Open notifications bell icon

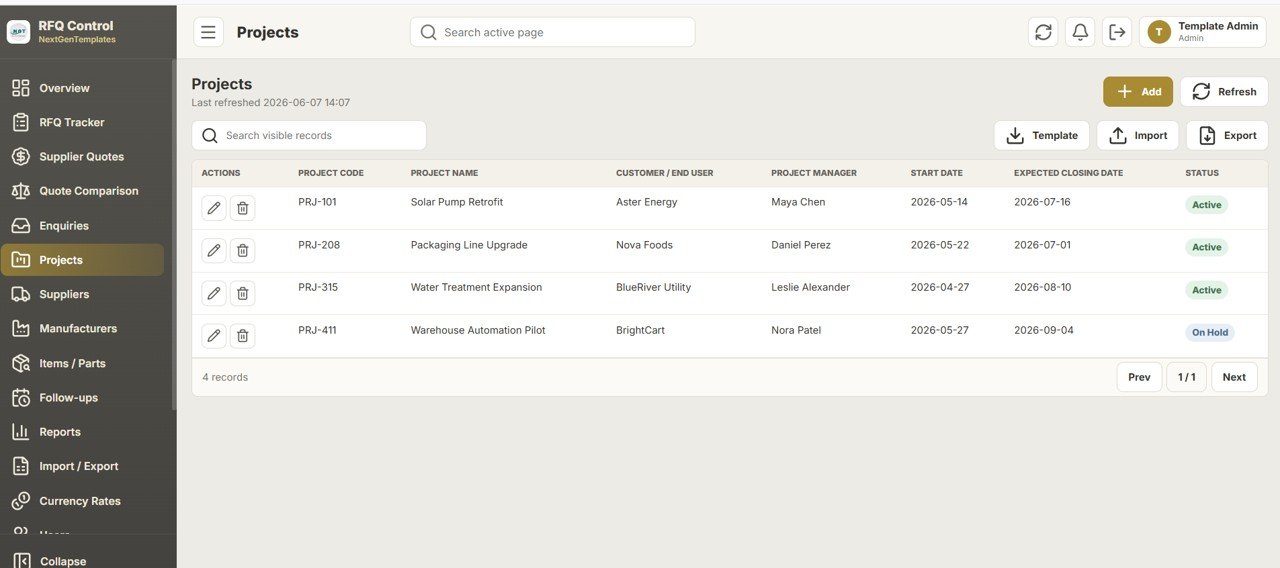coord(1080,32)
